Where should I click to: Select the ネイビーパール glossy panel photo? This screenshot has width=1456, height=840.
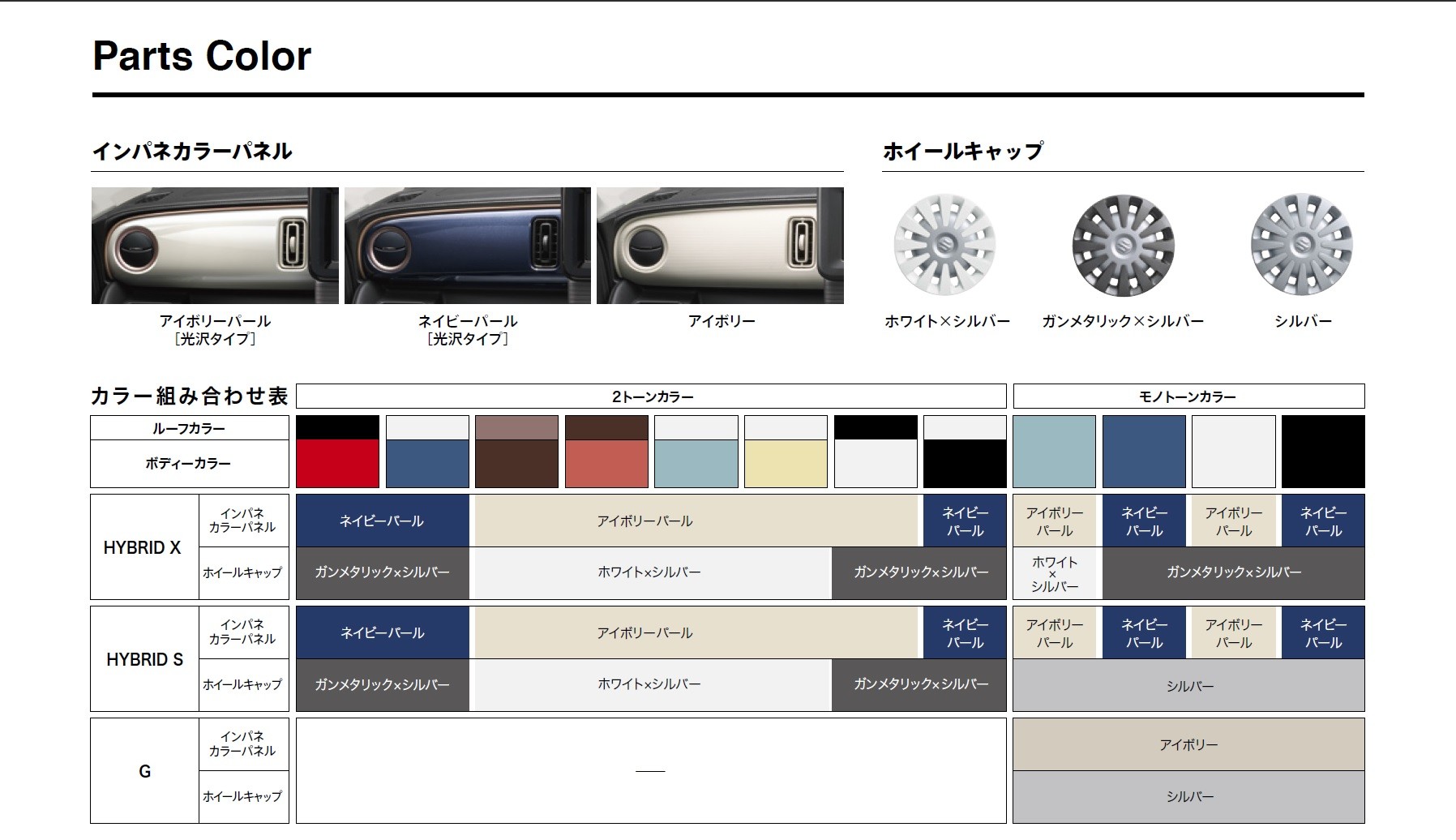[x=468, y=246]
